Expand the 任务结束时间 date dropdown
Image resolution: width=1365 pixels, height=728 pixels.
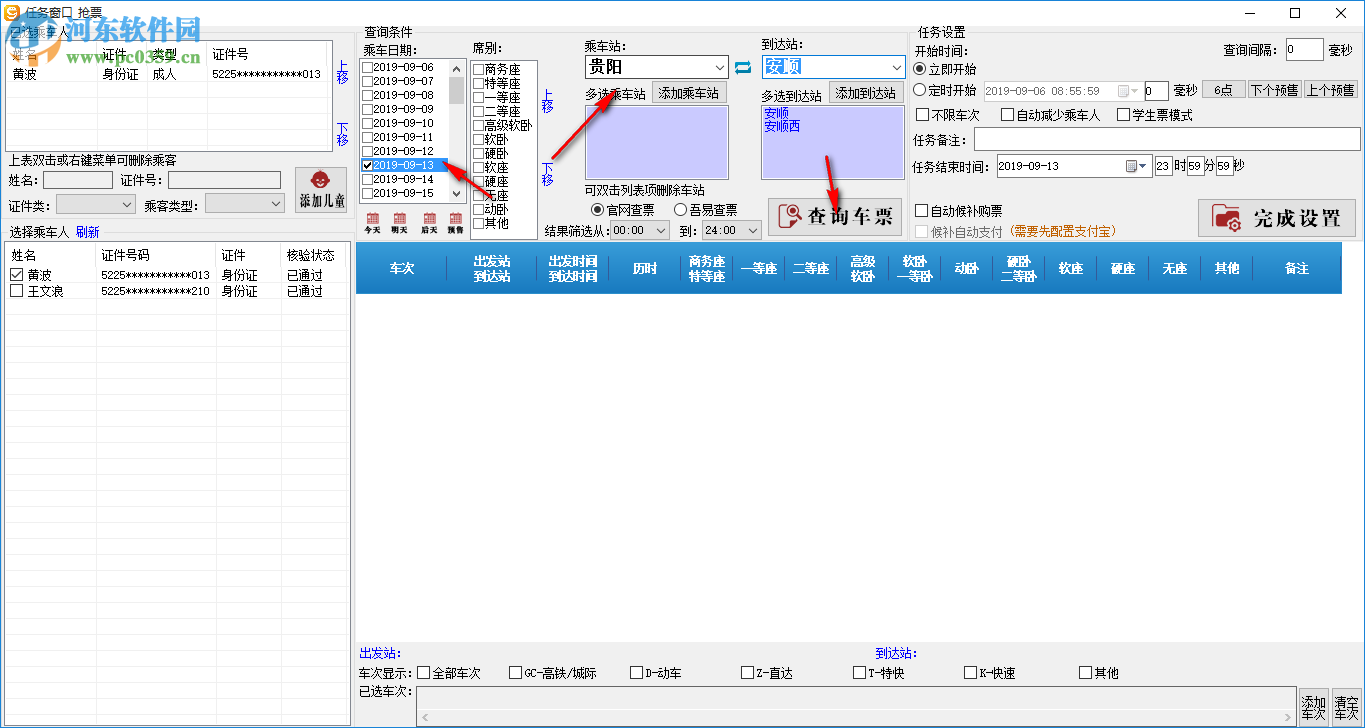pyautogui.click(x=1143, y=166)
